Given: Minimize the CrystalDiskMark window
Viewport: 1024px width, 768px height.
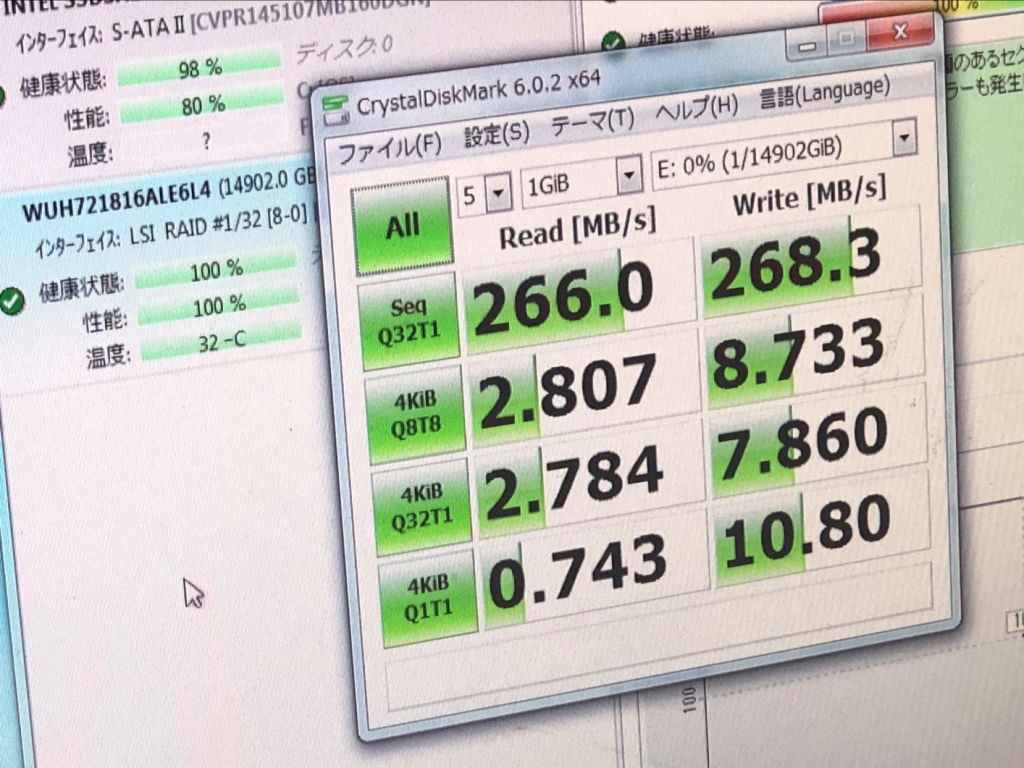Looking at the screenshot, I should (x=808, y=45).
